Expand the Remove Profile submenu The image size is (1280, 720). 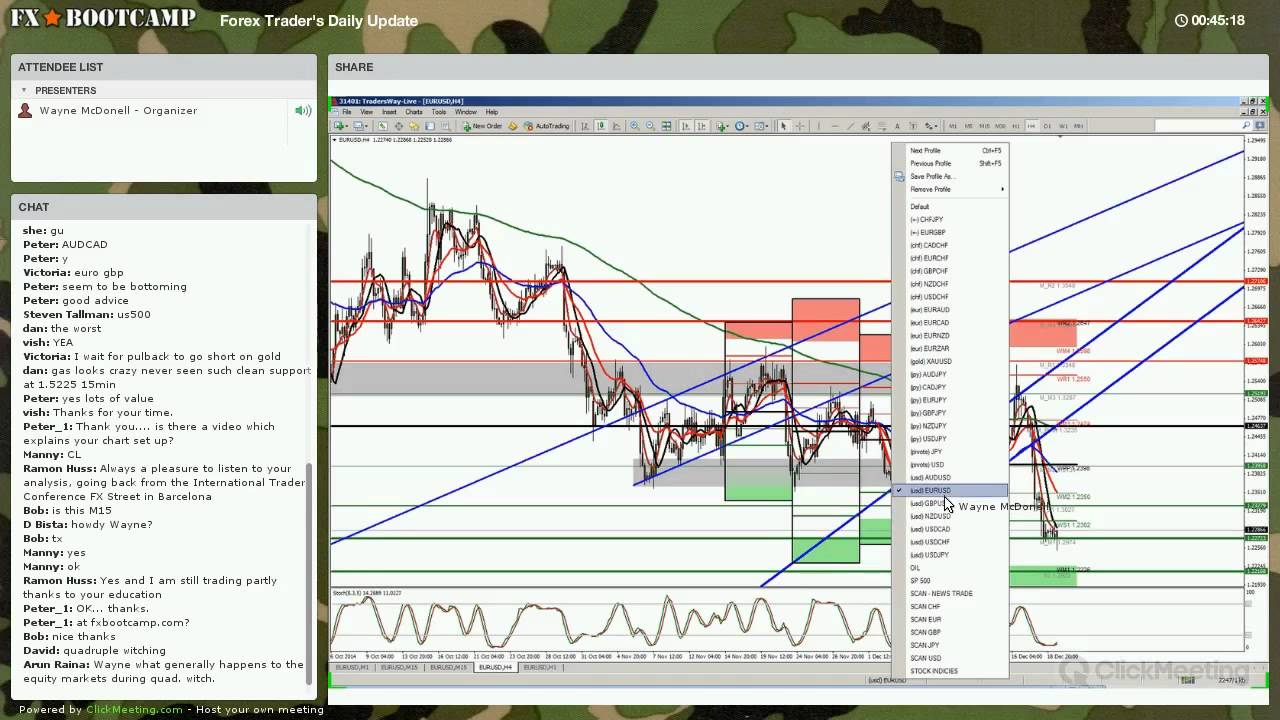pos(950,189)
